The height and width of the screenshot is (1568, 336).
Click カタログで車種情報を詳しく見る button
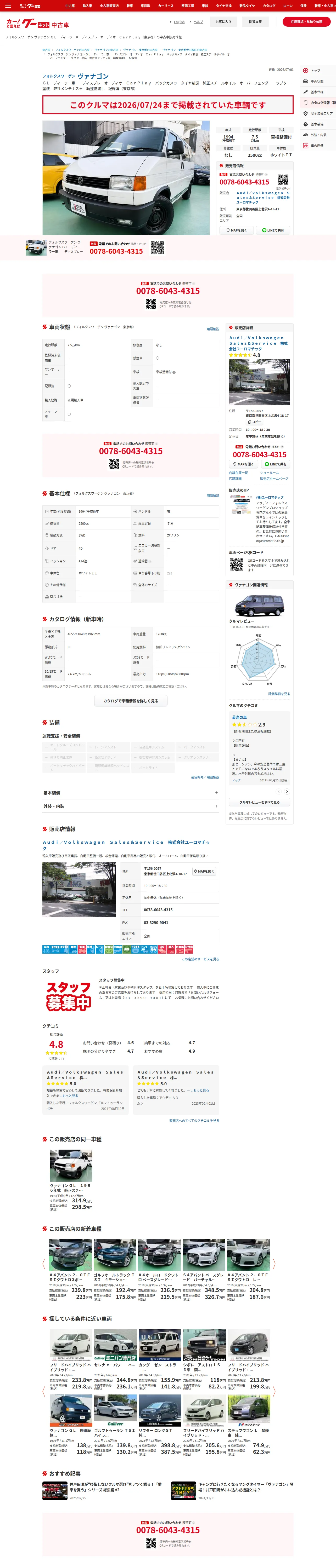pyautogui.click(x=131, y=701)
